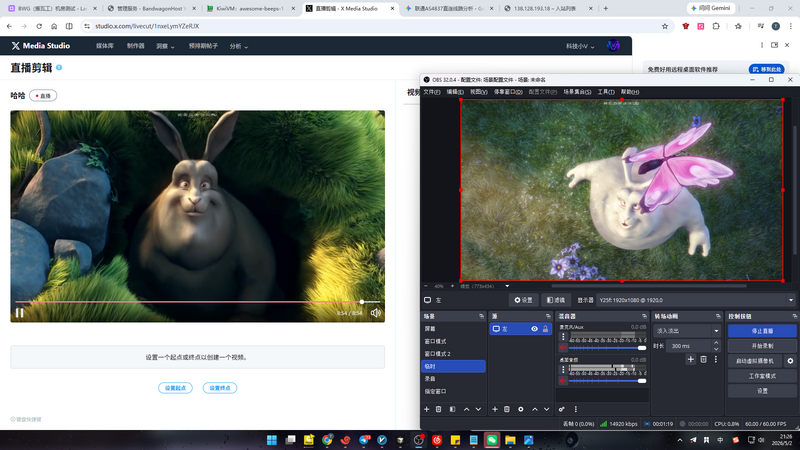Screen dimensions: 800x450
Task: Click OBS source 设置 properties button
Action: coord(523,300)
